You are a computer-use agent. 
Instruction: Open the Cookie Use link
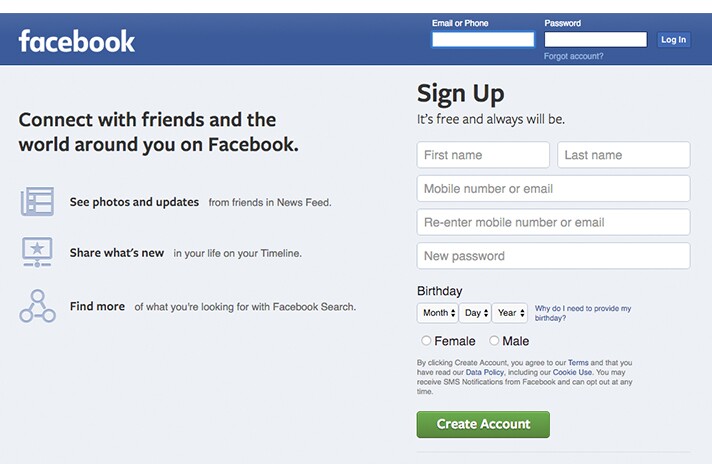(572, 372)
